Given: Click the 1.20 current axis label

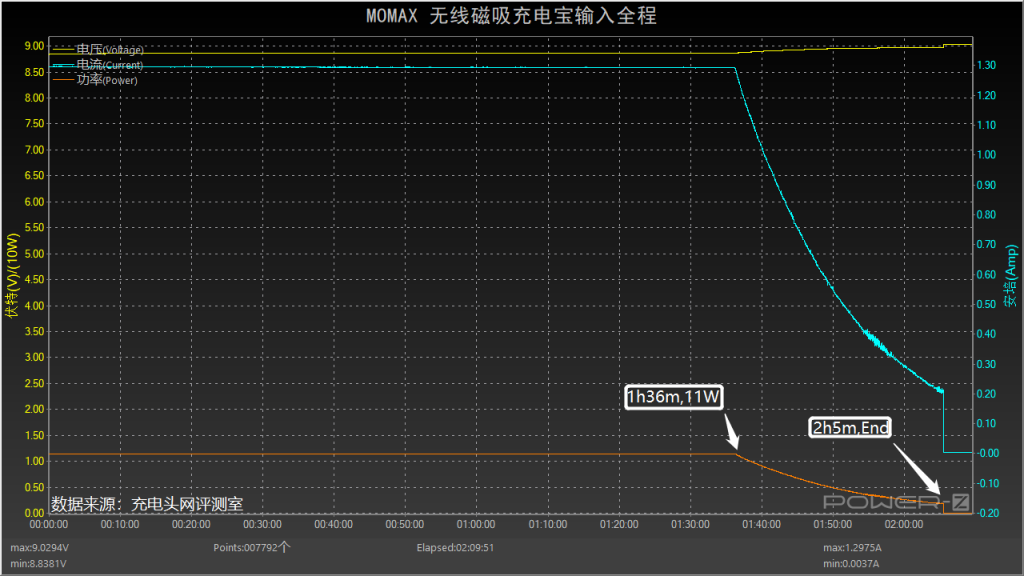Looking at the screenshot, I should point(986,95).
